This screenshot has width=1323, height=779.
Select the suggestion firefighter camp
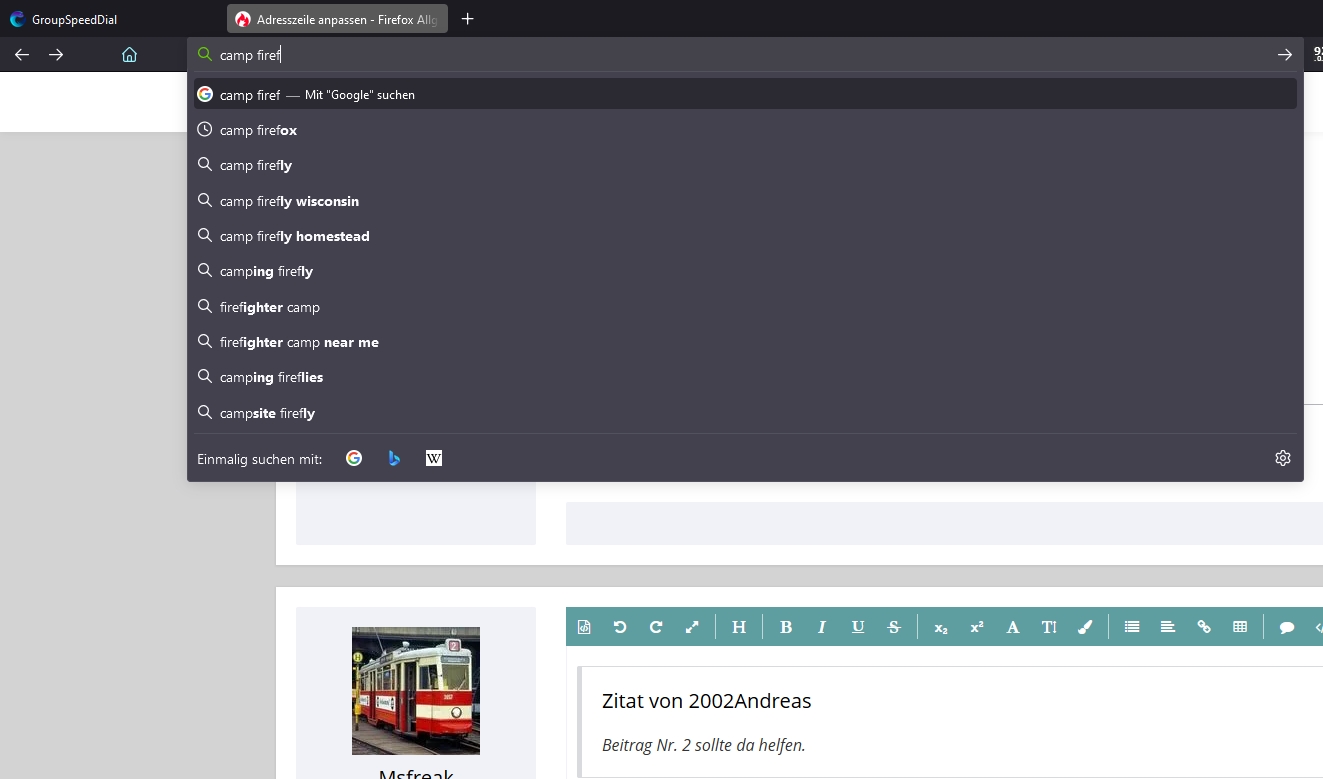point(745,307)
